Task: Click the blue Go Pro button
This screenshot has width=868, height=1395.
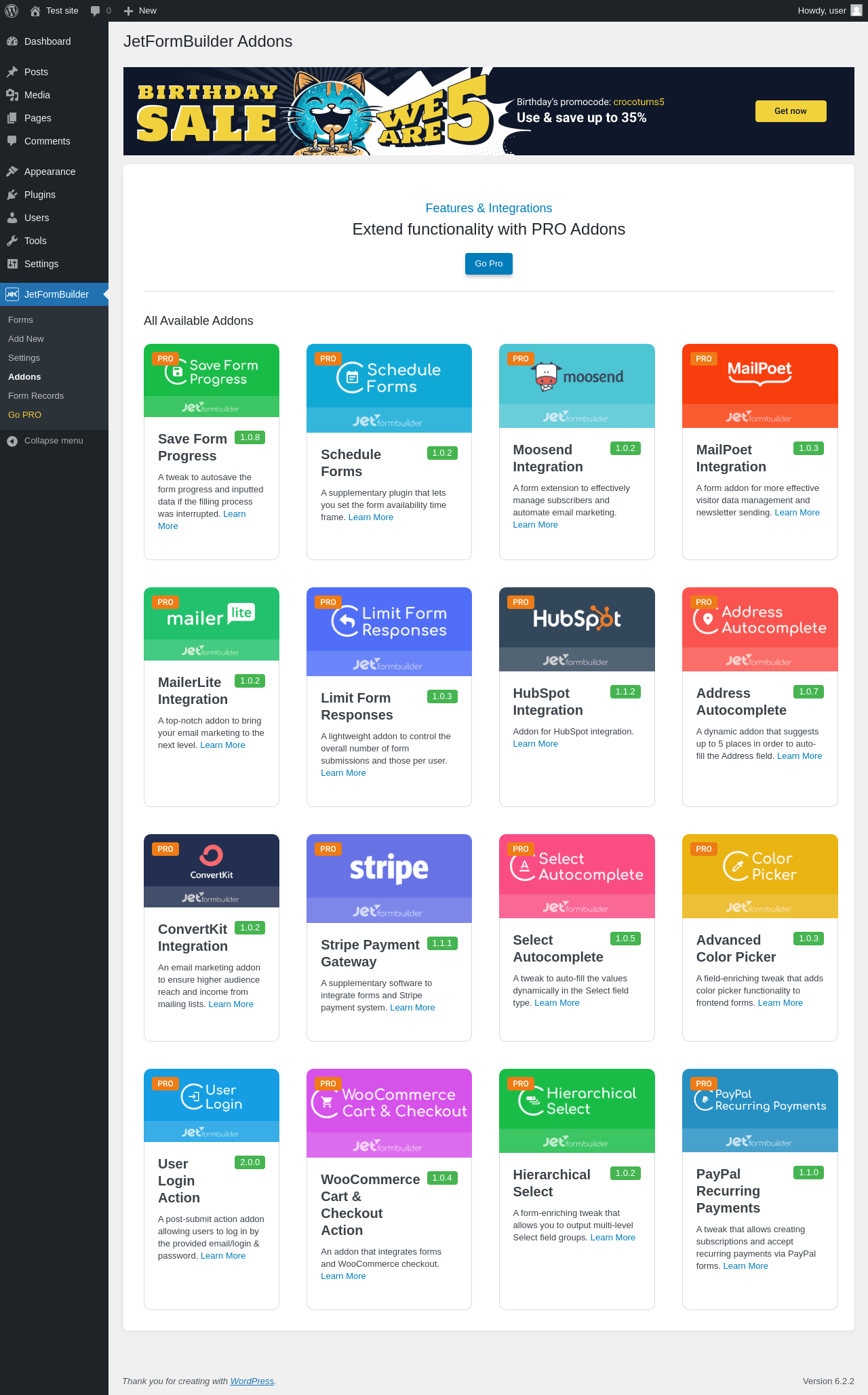Action: pos(489,264)
